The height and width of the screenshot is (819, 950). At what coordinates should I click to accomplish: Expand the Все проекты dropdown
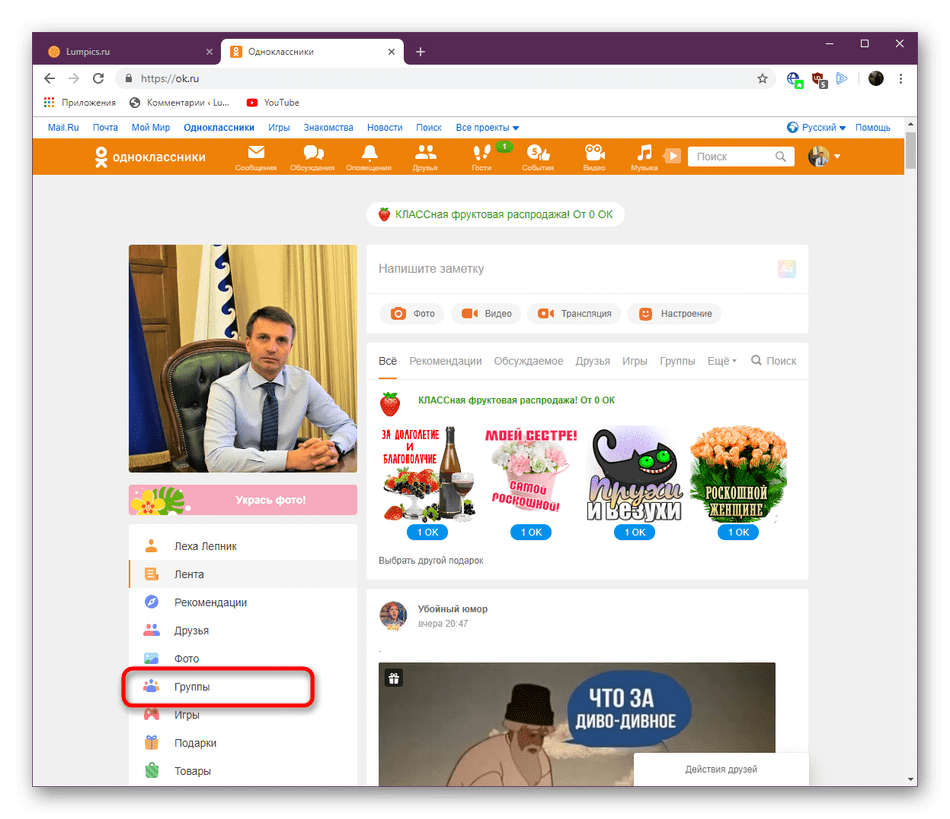coord(487,127)
